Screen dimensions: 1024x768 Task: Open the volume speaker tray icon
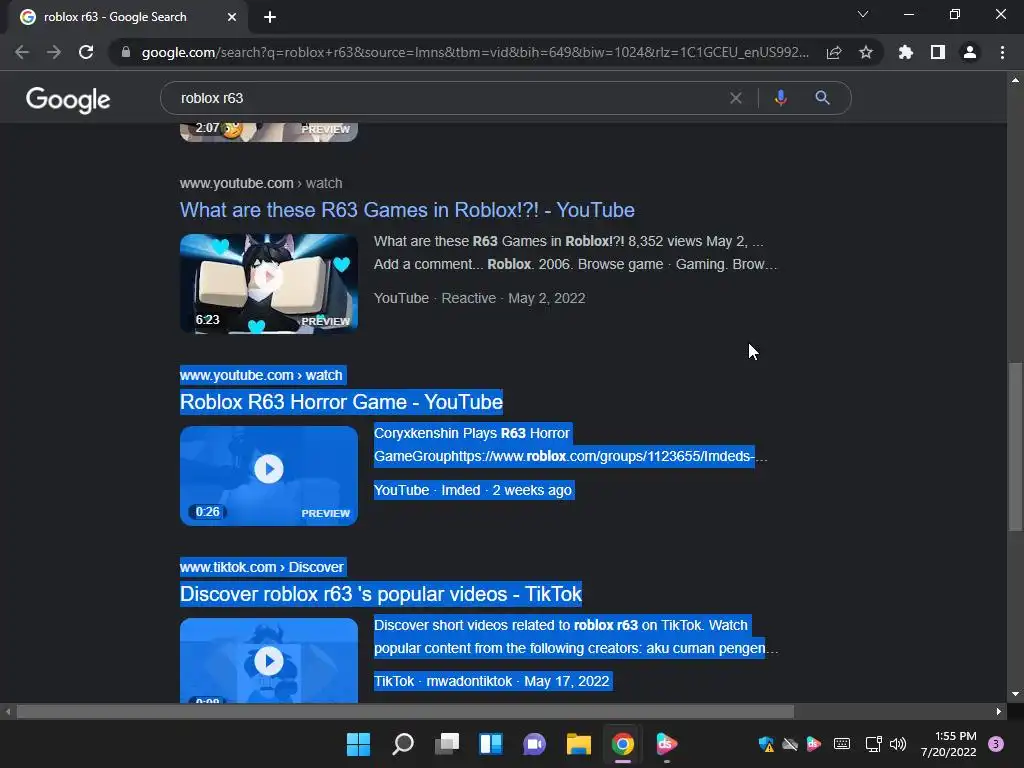[899, 744]
